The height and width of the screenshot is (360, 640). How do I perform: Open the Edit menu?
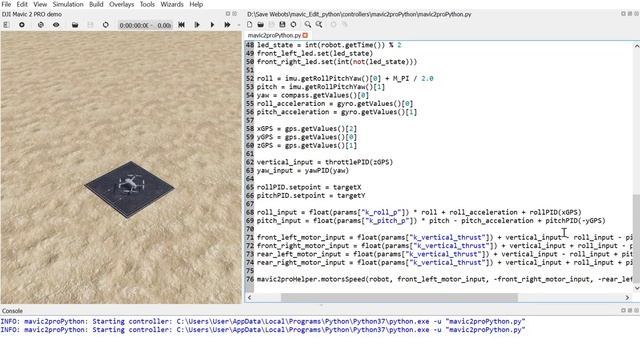[22, 4]
